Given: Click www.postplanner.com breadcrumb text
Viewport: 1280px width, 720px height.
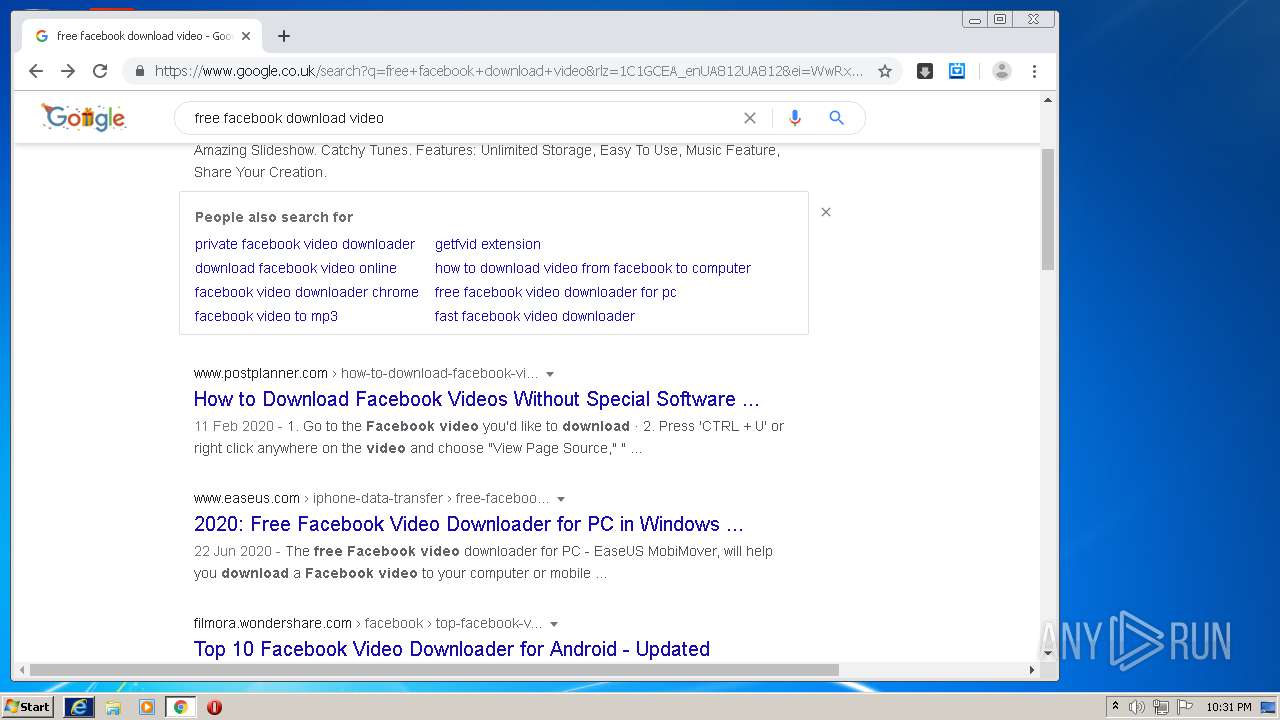Looking at the screenshot, I should tap(261, 373).
